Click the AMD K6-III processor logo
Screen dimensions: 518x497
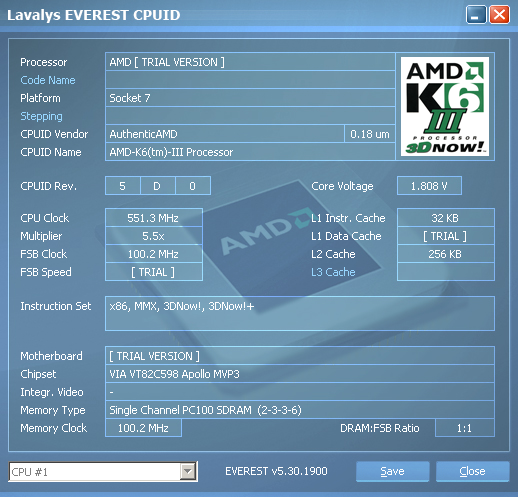pos(445,106)
